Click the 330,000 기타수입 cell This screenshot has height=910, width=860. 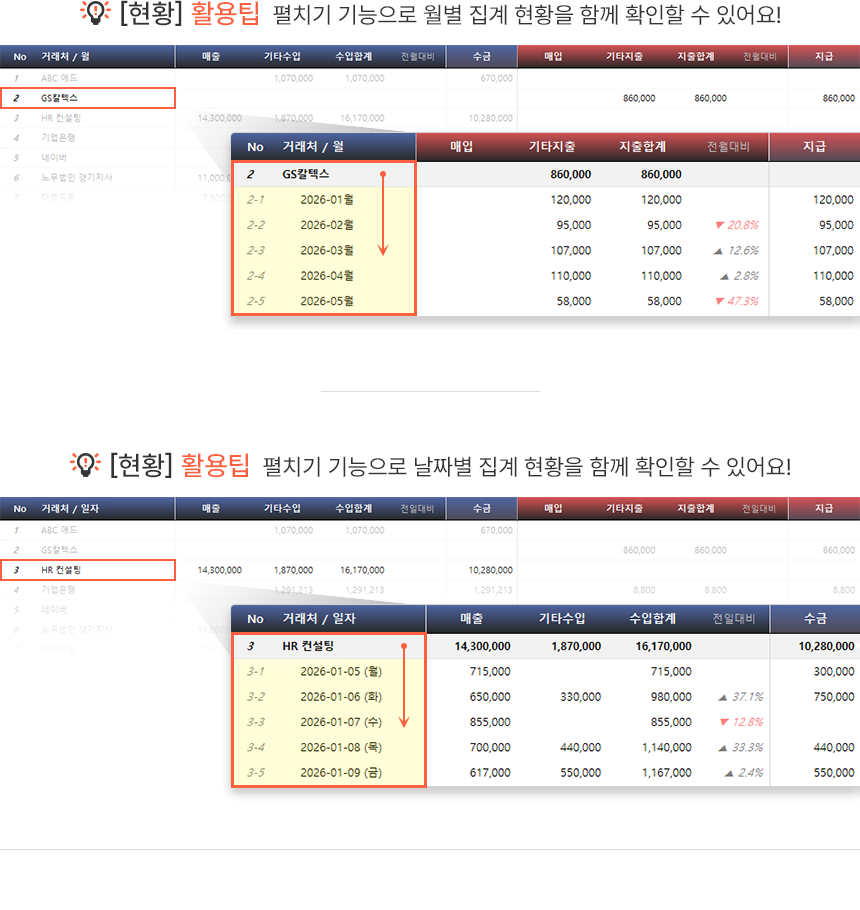click(580, 697)
